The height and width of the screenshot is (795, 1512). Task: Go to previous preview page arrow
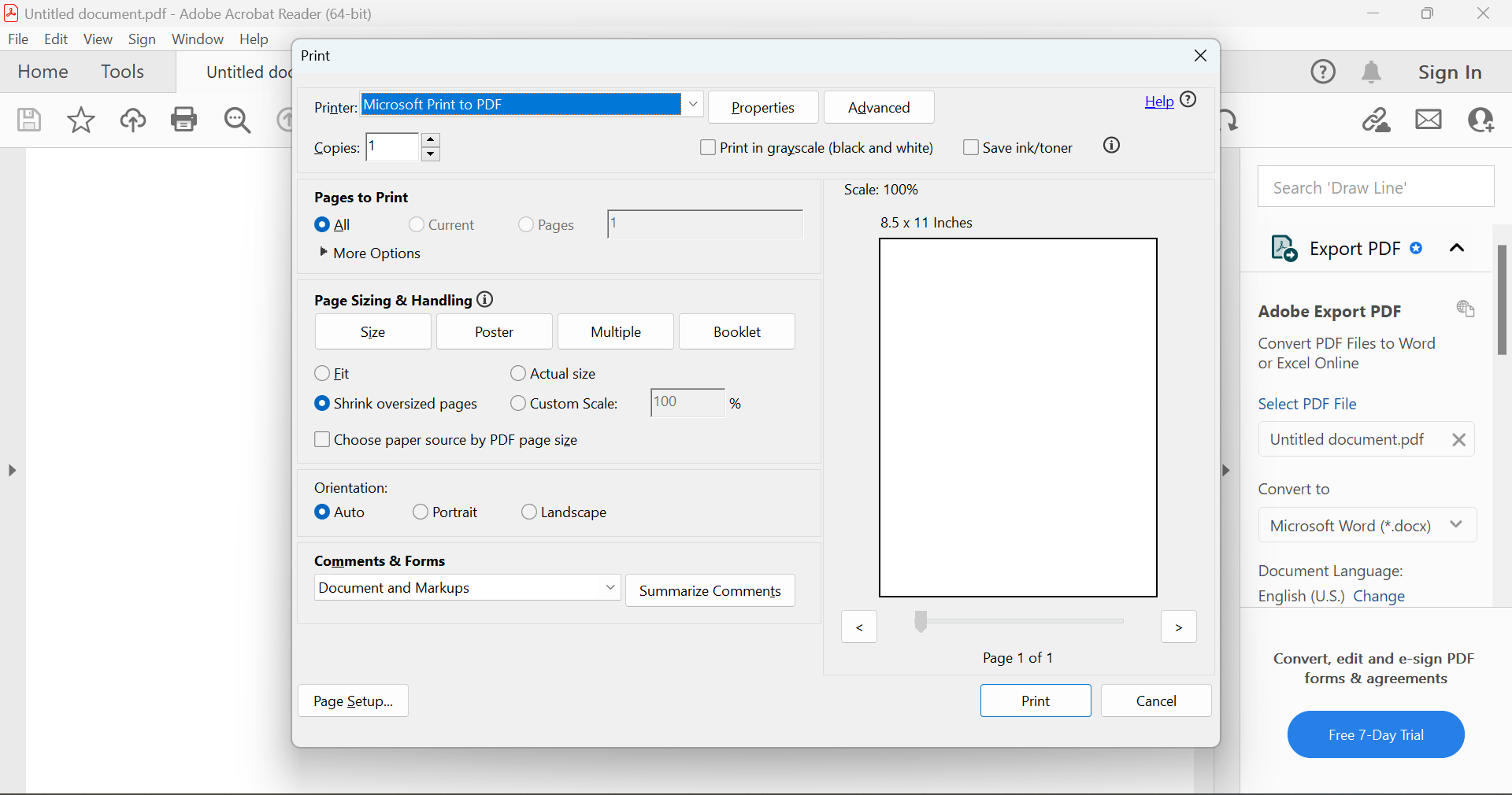859,627
